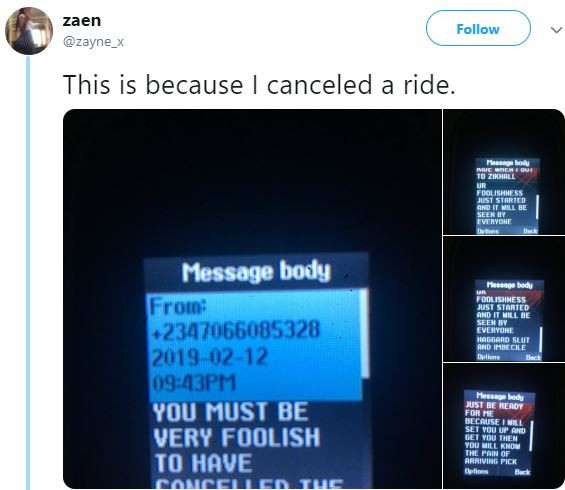Visit the @zayne_x handle link
Image resolution: width=565 pixels, height=490 pixels.
(93, 41)
